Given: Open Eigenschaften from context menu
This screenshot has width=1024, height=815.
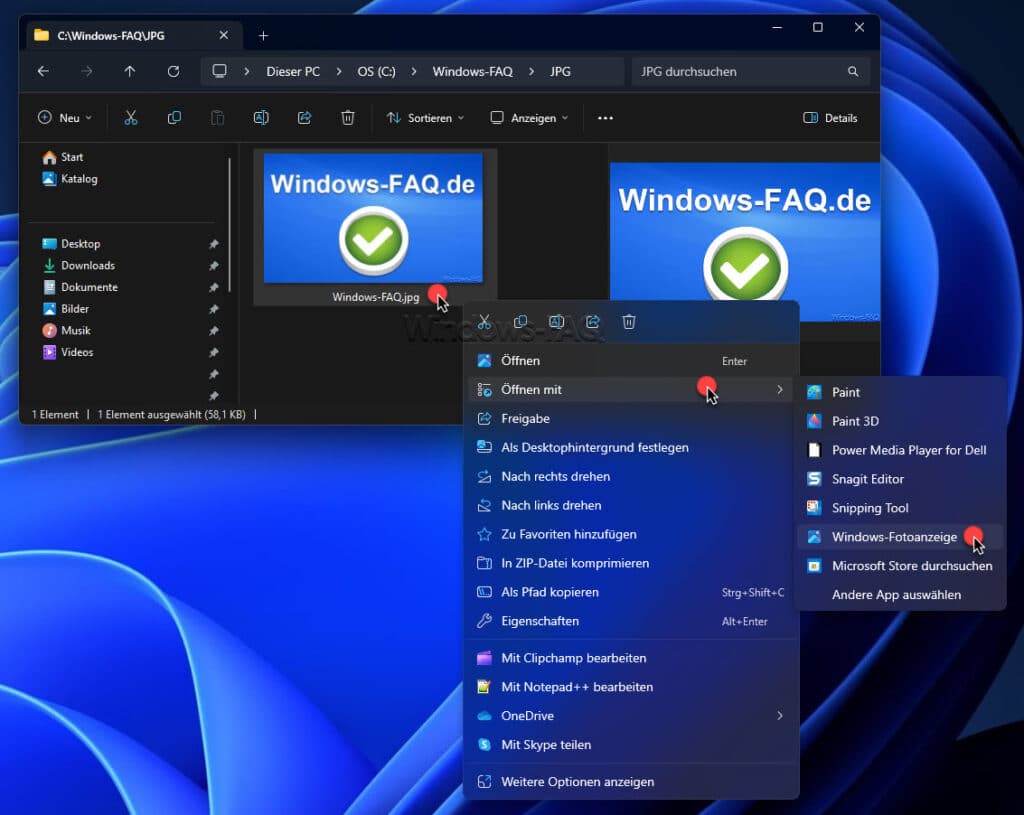Looking at the screenshot, I should [x=631, y=621].
